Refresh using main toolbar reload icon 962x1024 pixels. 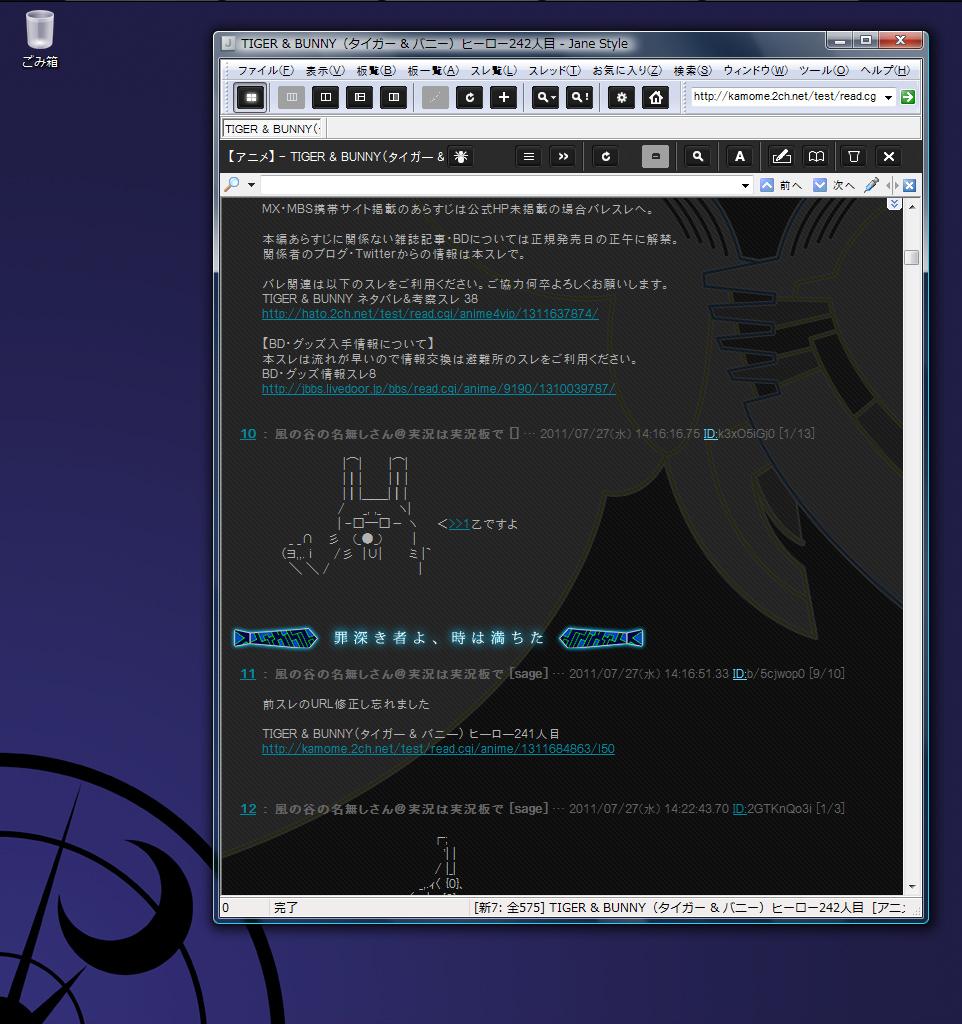pyautogui.click(x=469, y=98)
